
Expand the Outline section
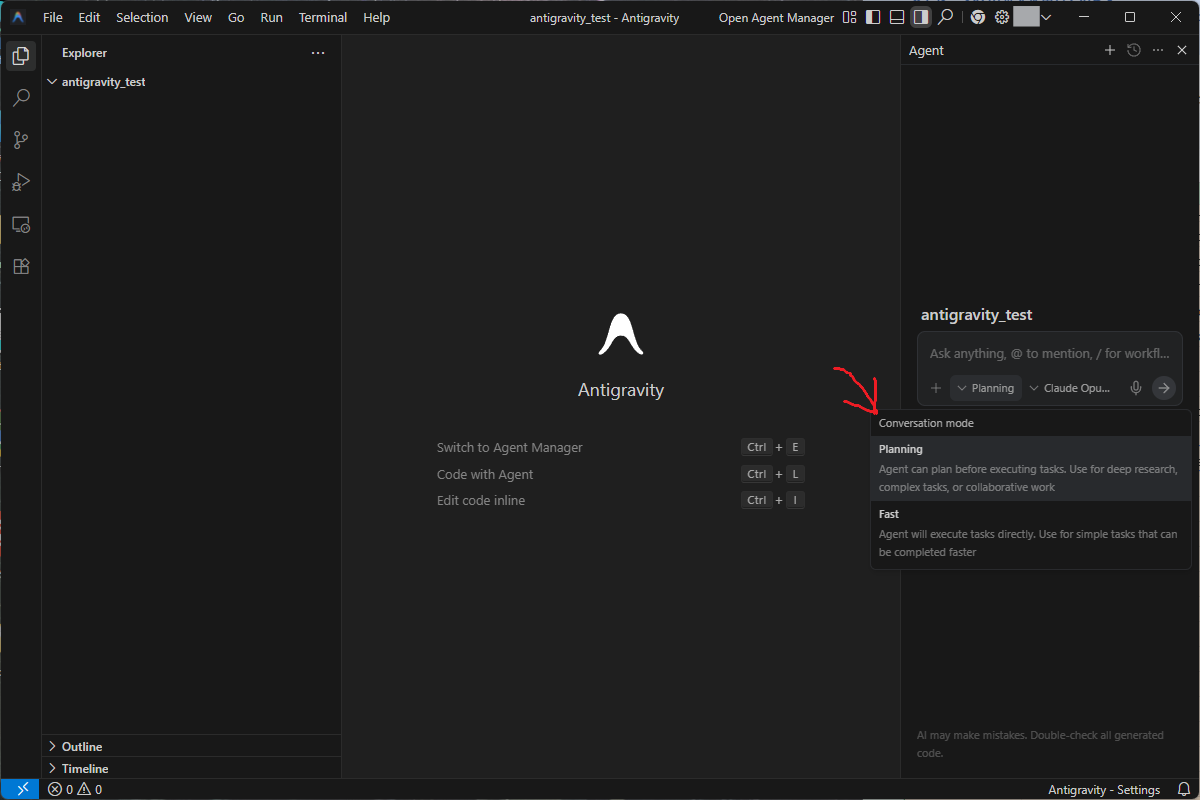tap(192, 746)
